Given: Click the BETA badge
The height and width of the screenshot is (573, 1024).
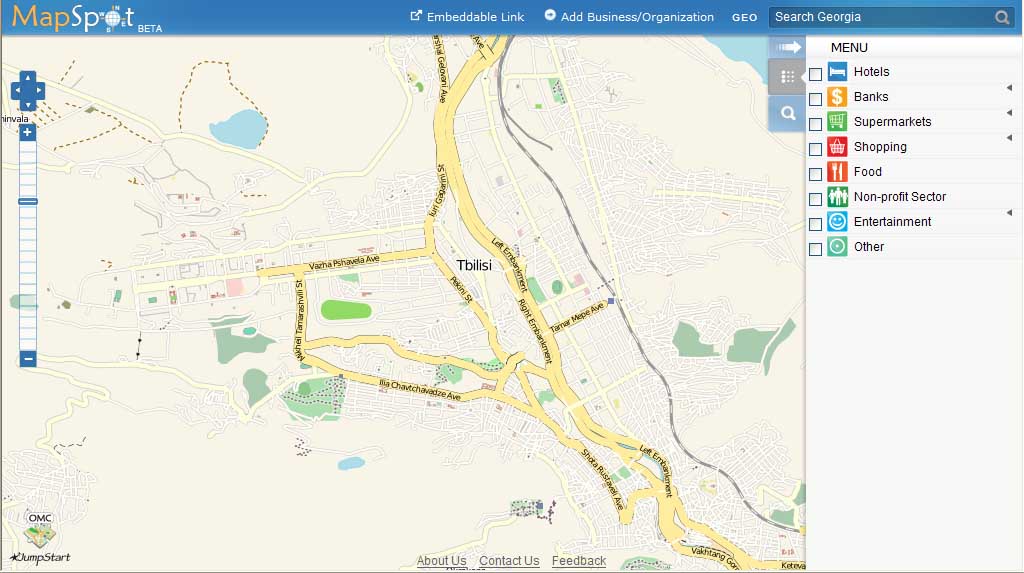Looking at the screenshot, I should point(150,29).
